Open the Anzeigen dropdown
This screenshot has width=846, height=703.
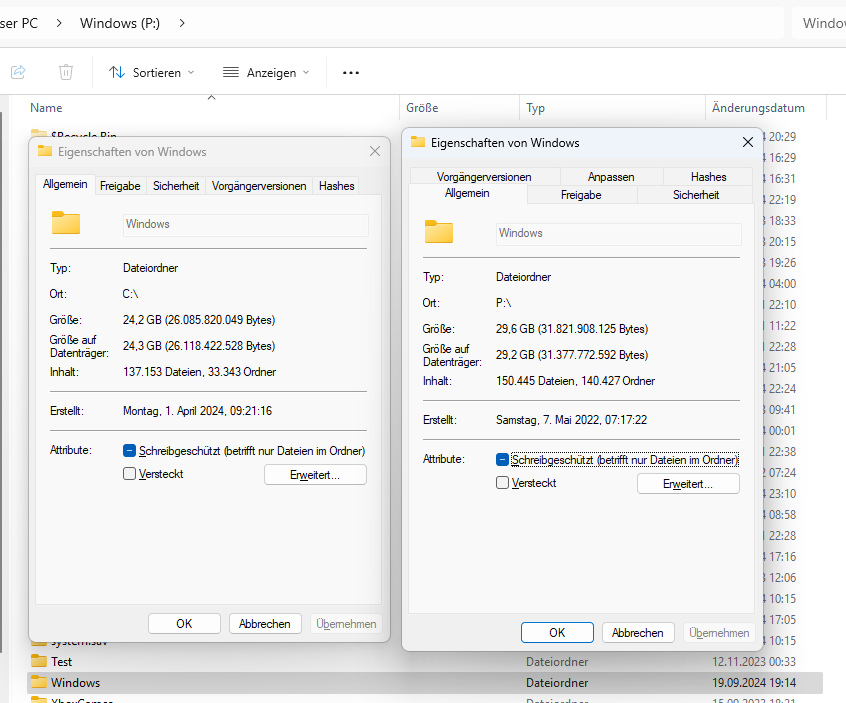tap(267, 72)
